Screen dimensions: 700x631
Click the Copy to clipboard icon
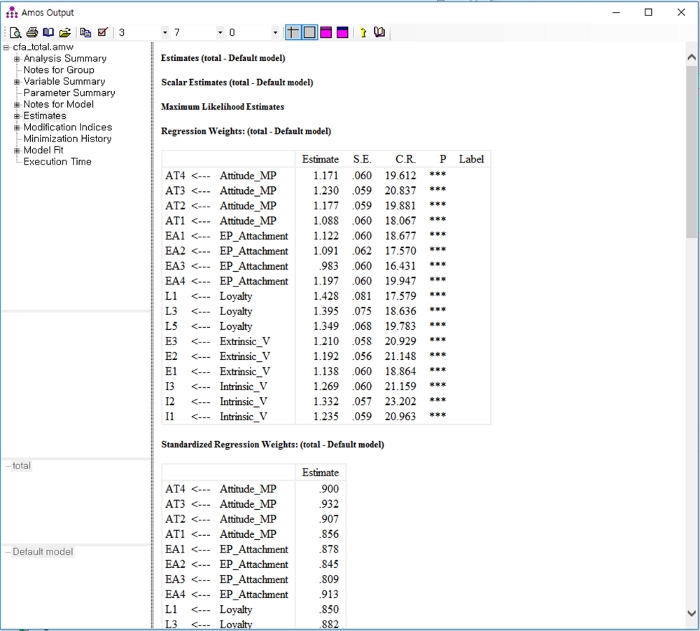click(x=85, y=33)
